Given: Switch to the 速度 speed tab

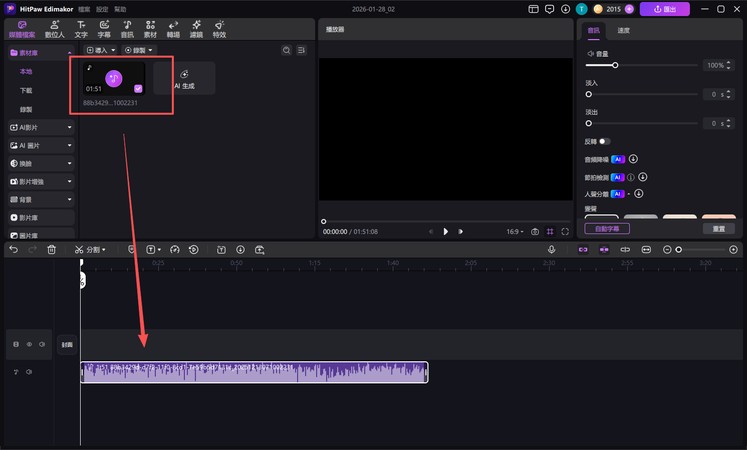Looking at the screenshot, I should (x=624, y=31).
